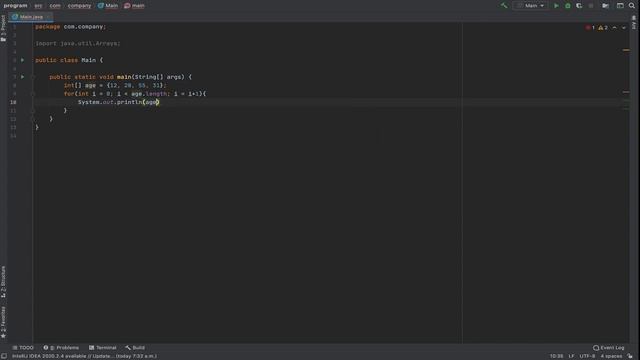Open the Project tool window from left sidebar
The image size is (640, 360).
coord(3,28)
